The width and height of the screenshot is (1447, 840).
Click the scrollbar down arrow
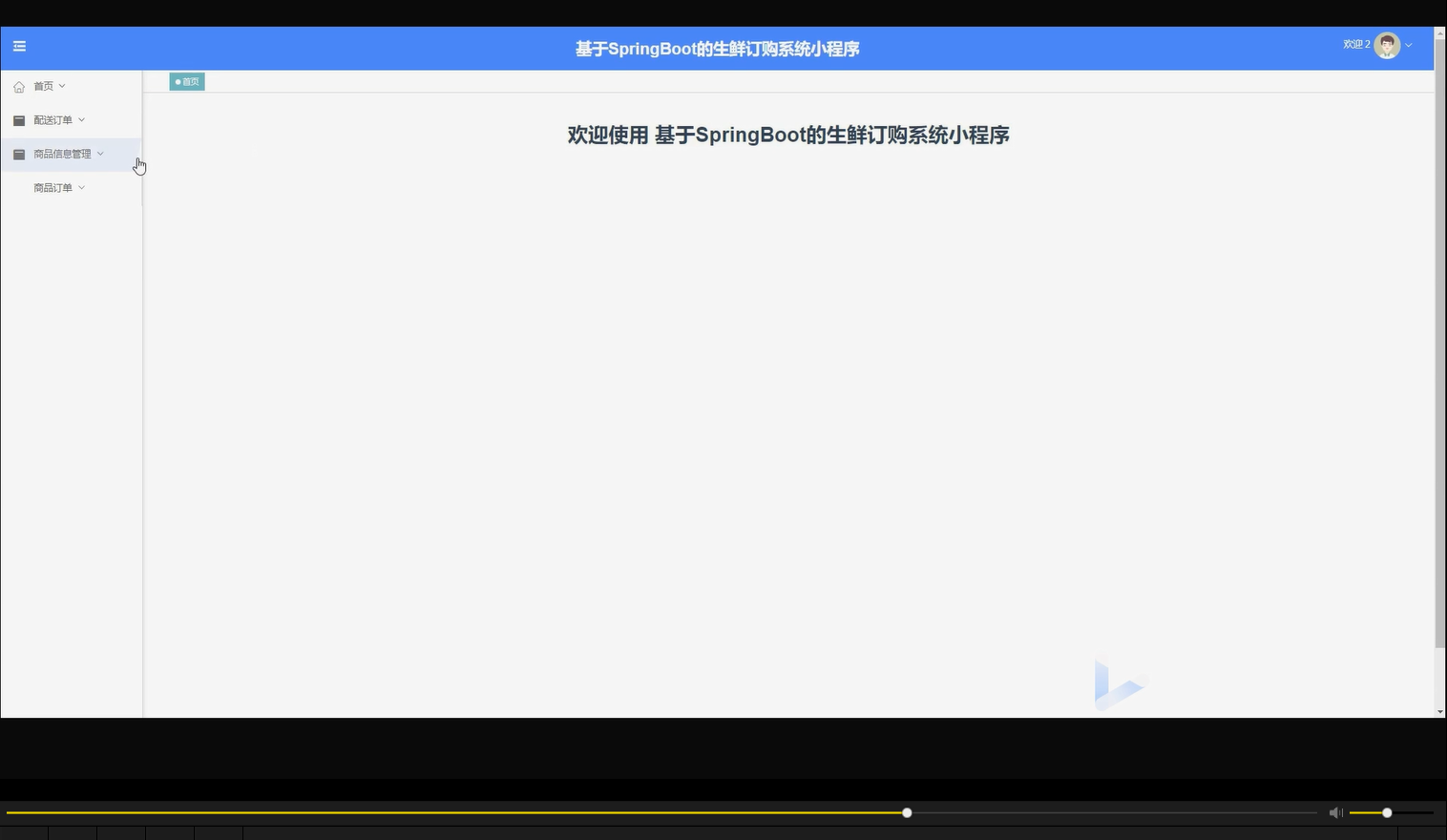point(1440,712)
